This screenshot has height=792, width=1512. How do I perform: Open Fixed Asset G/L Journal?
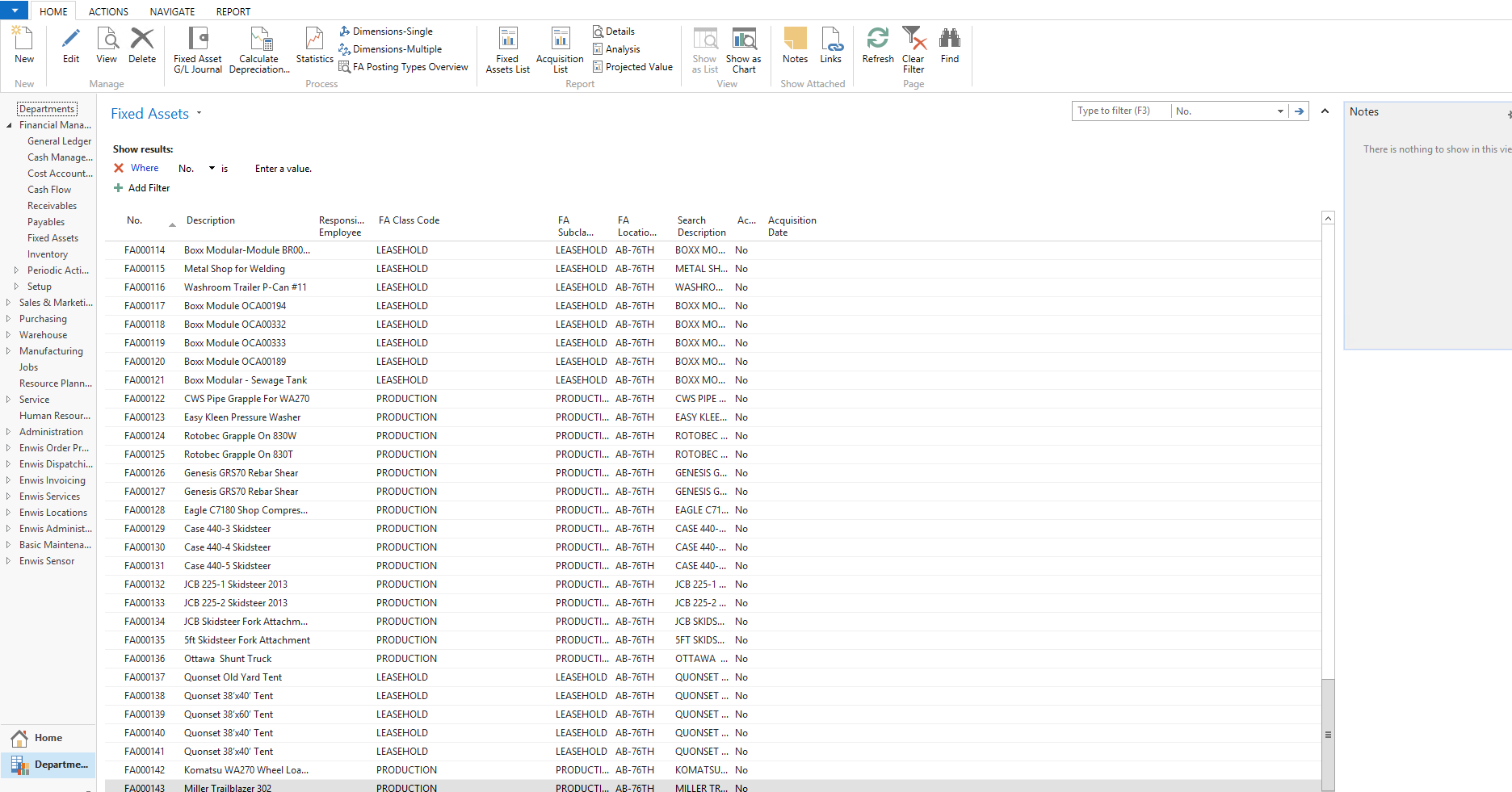(198, 50)
